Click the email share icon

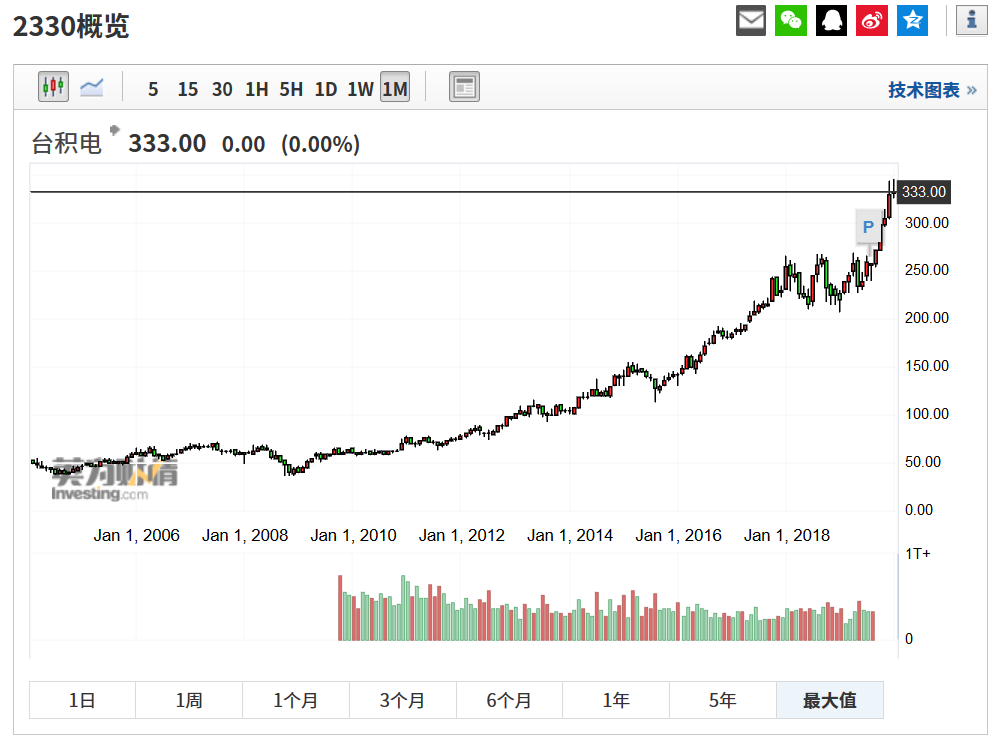pos(751,20)
